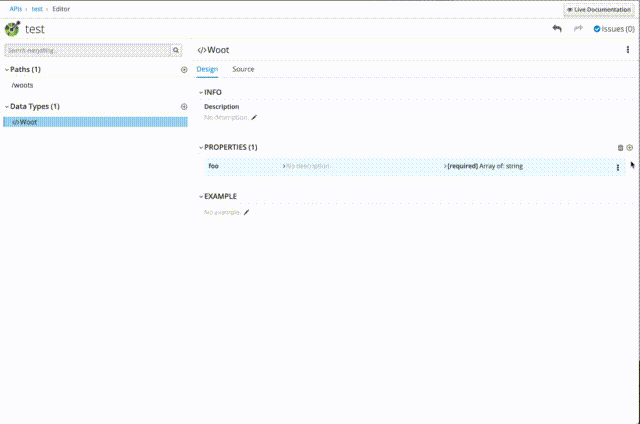Image resolution: width=640 pixels, height=424 pixels.
Task: Collapse the INFO section
Action: pos(201,93)
